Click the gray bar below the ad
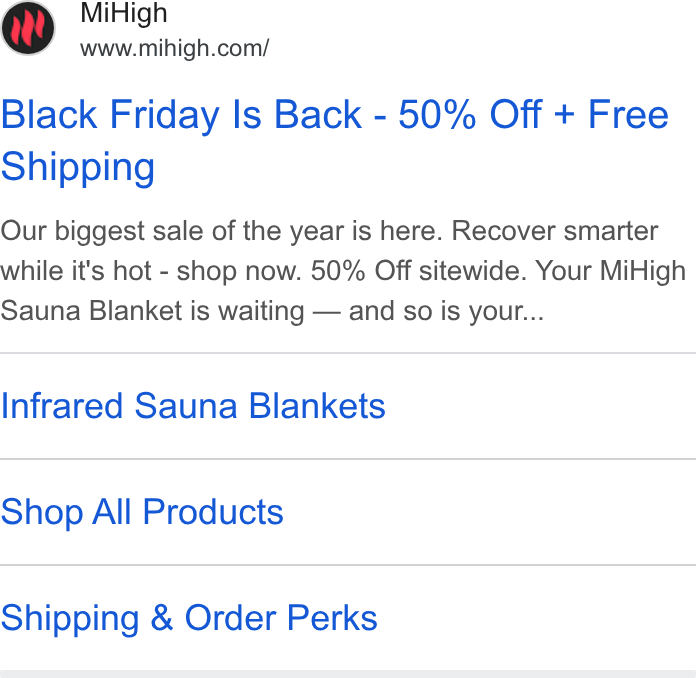Viewport: 696px width, 678px height. (348, 674)
